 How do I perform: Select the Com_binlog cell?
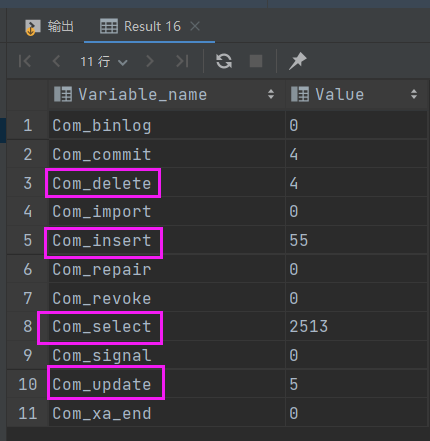pyautogui.click(x=167, y=125)
